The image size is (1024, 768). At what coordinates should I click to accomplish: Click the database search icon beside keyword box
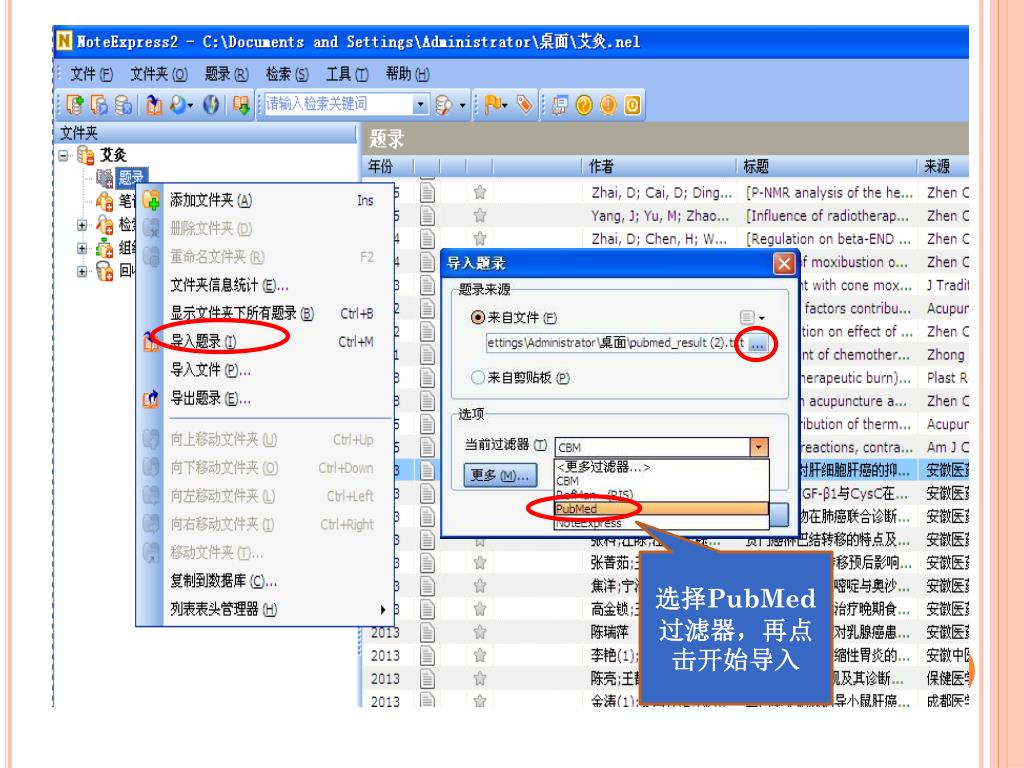443,104
